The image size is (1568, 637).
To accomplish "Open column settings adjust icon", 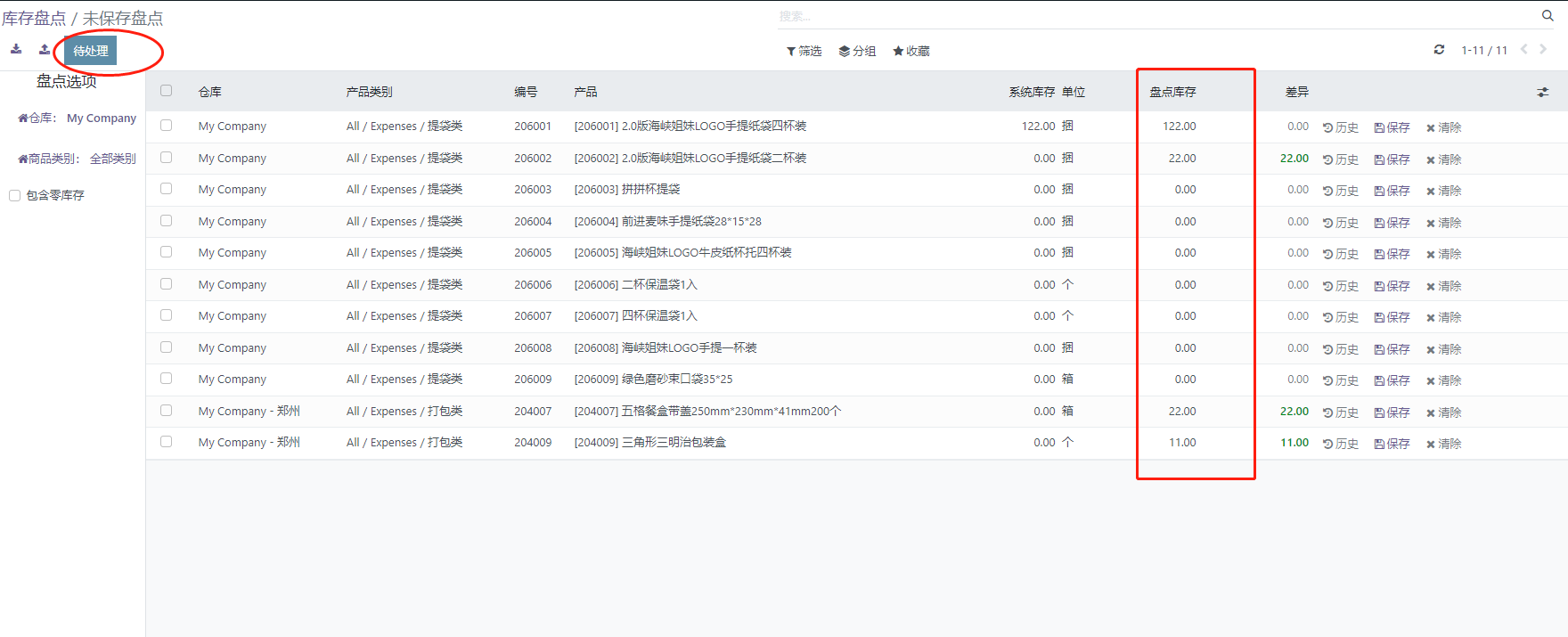I will point(1542,93).
